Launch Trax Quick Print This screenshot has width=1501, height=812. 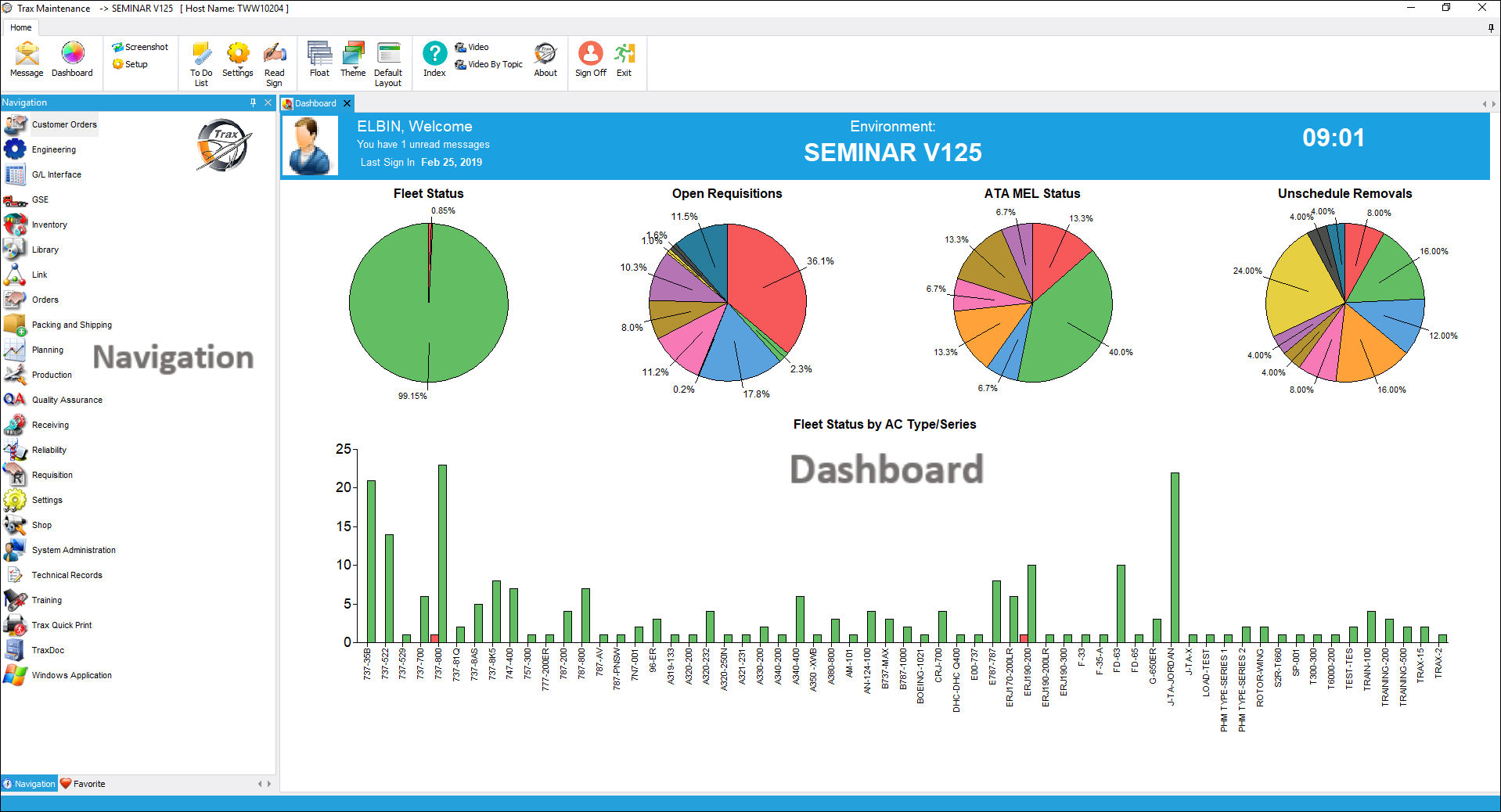point(48,625)
